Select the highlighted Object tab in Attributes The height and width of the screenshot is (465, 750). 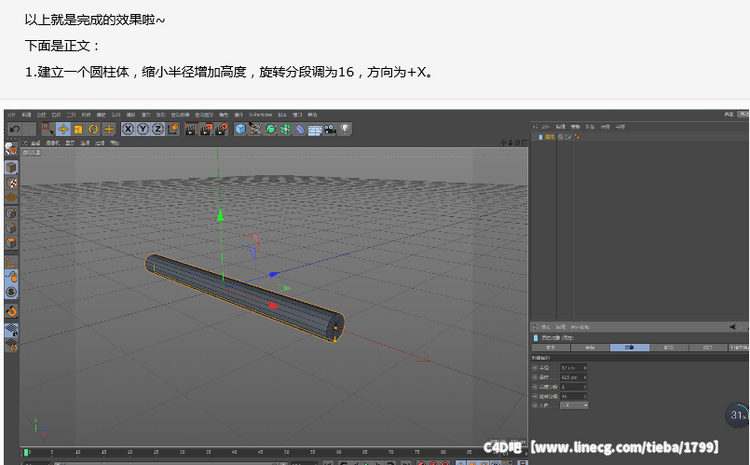click(x=629, y=348)
